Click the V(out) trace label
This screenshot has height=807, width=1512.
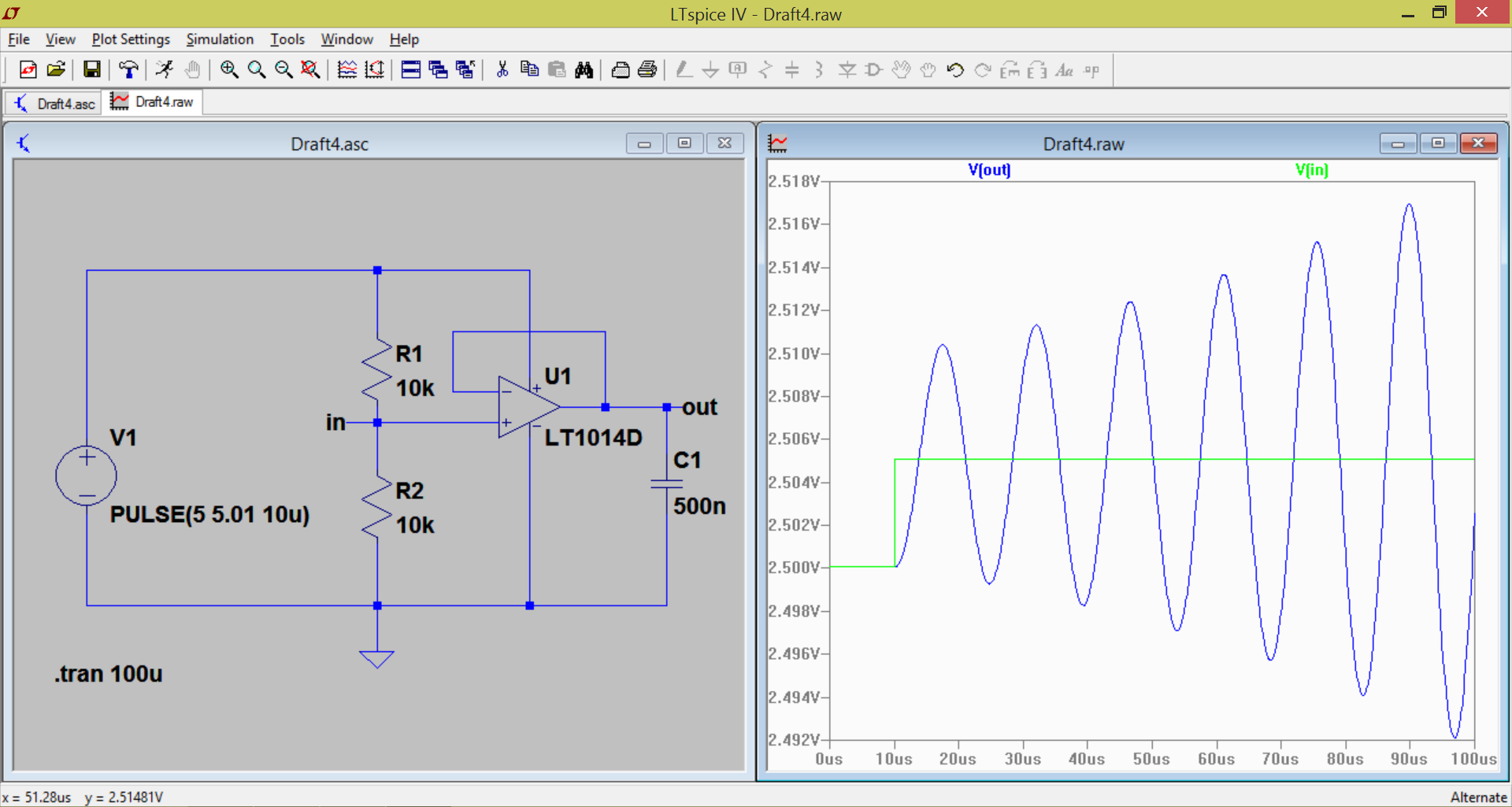click(x=989, y=169)
